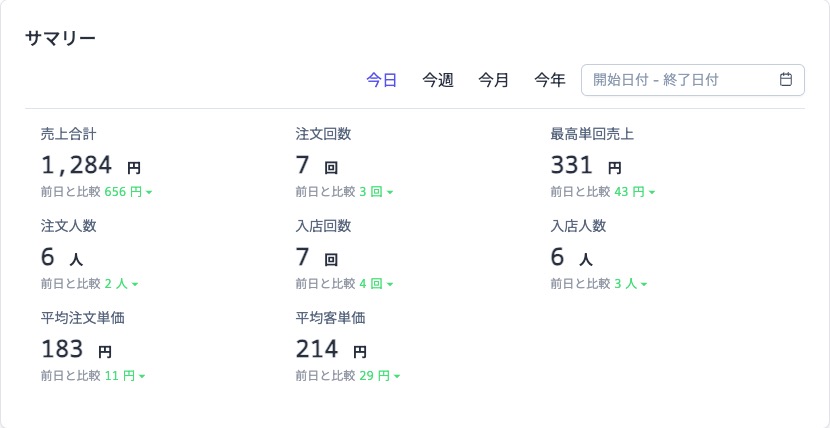Select the 今日 tab
The image size is (830, 428).
[x=381, y=80]
